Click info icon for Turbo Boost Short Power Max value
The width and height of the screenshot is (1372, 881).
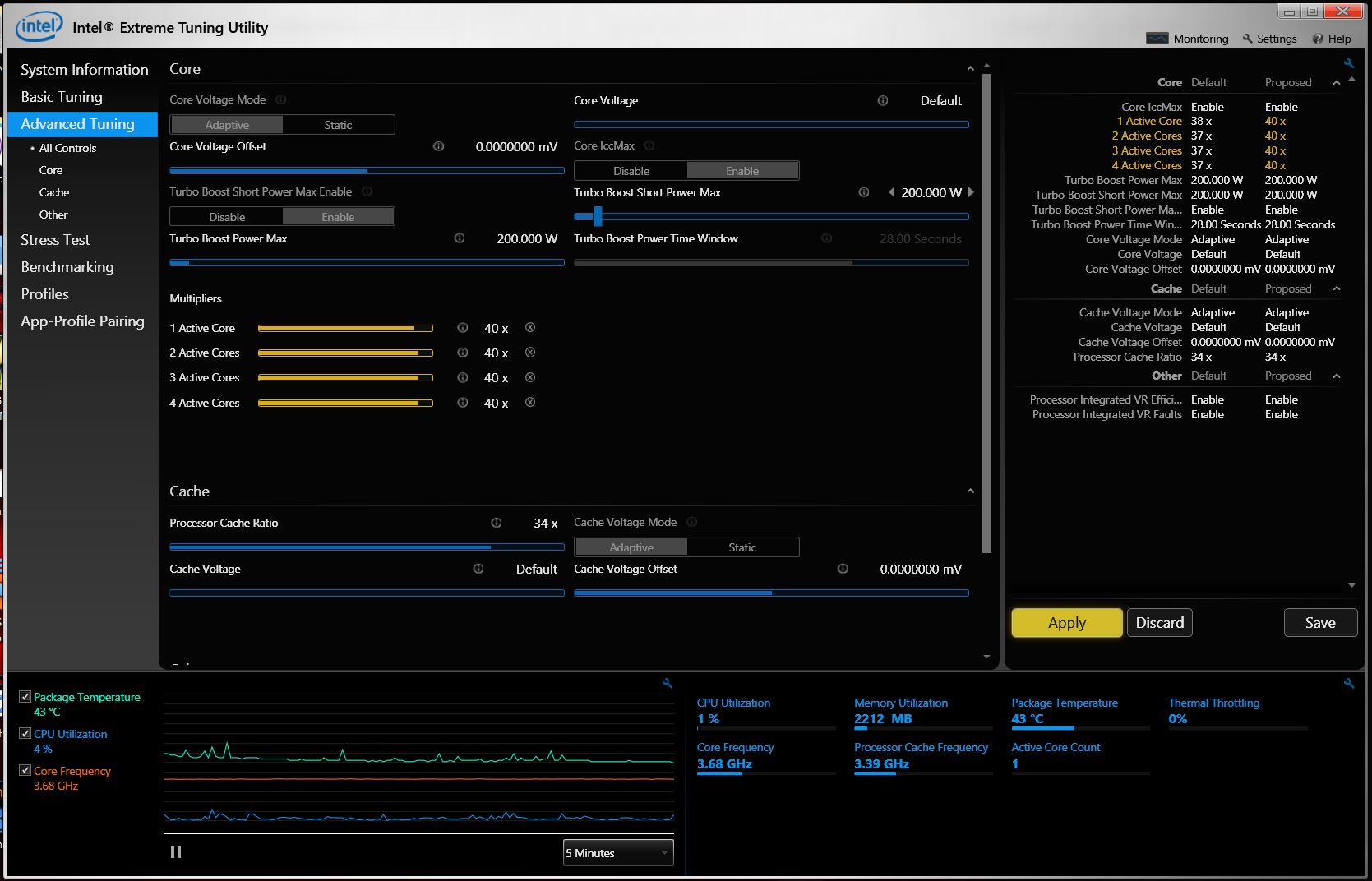tap(863, 192)
